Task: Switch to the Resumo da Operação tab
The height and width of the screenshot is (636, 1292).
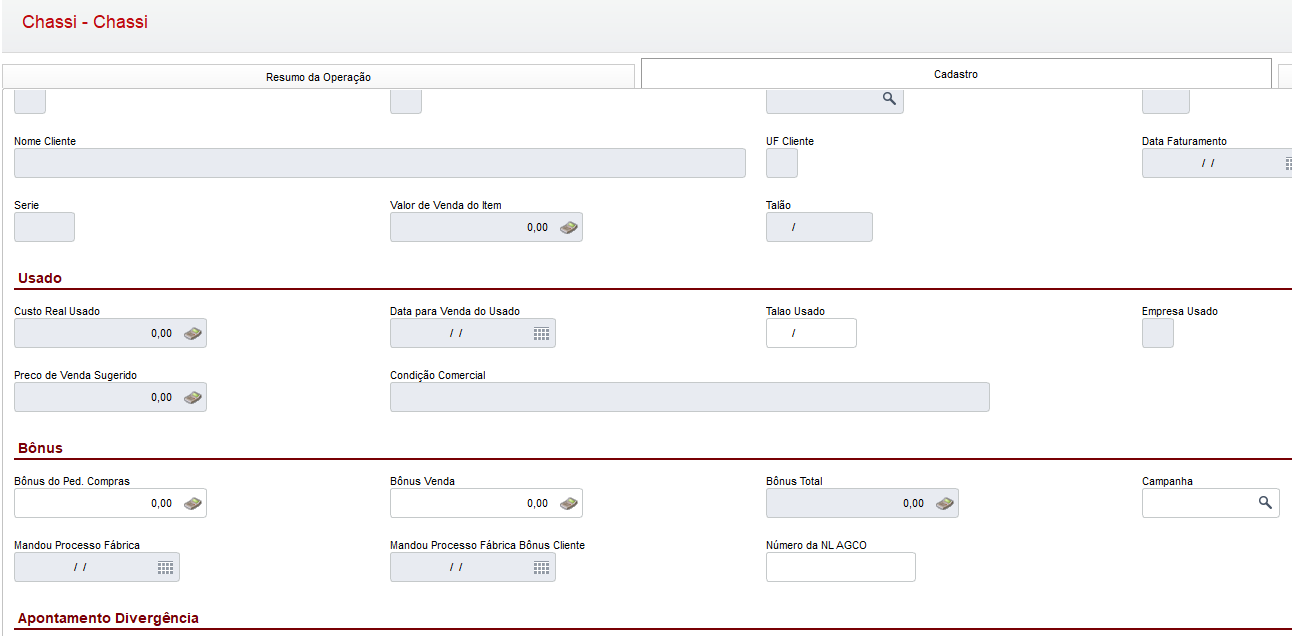Action: pos(318,77)
